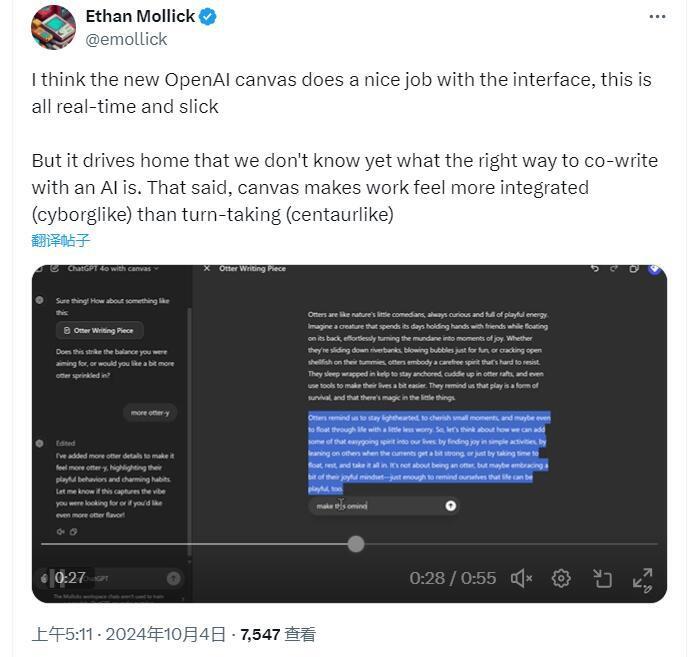Click the Otter Writing Piece canvas title

[252, 268]
